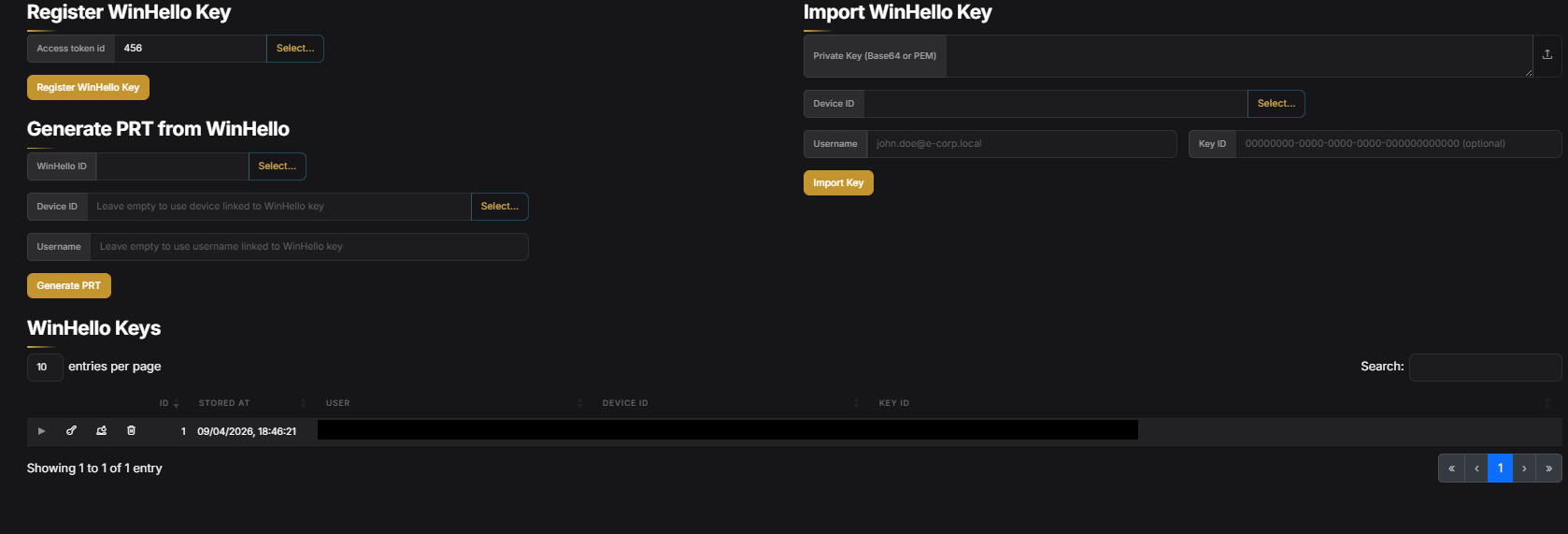Sort table by User column

(452, 403)
